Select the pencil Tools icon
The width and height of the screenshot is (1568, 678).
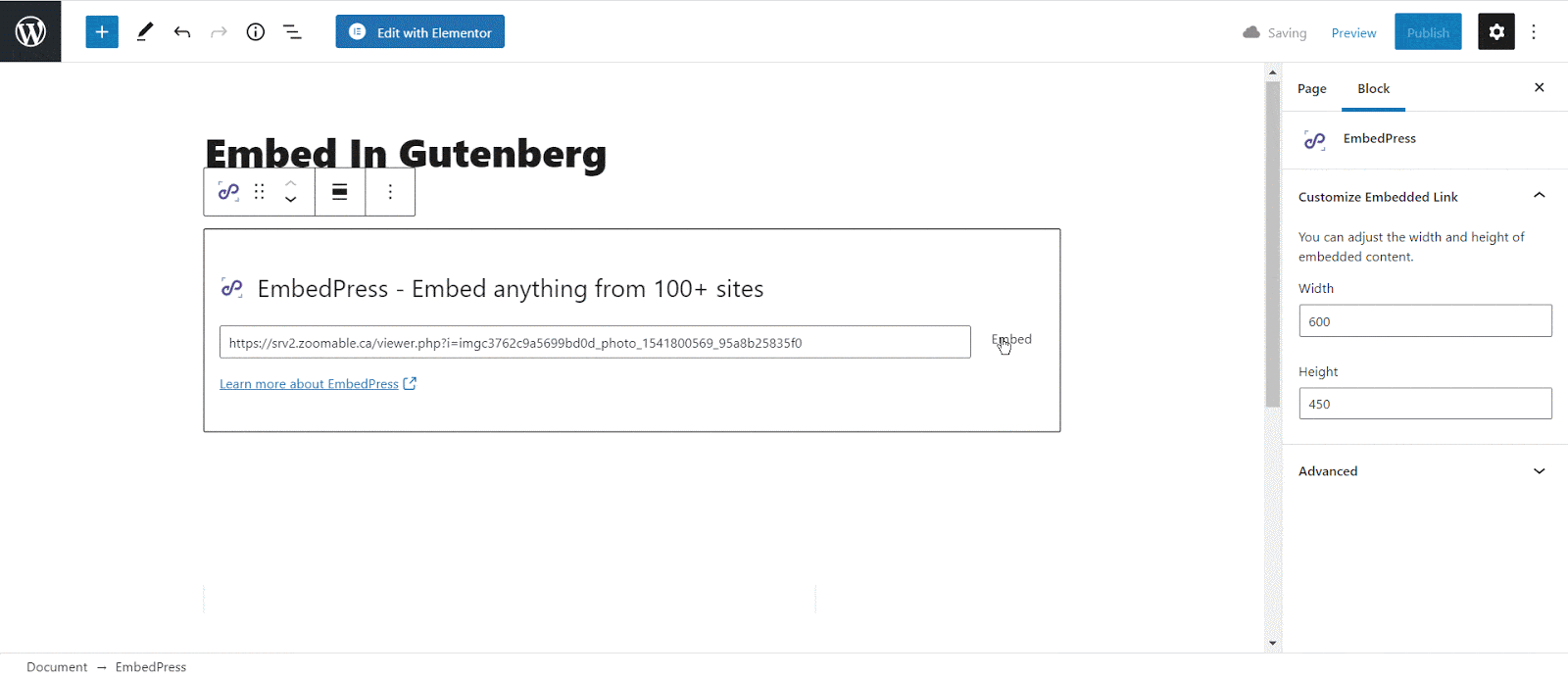pyautogui.click(x=145, y=32)
